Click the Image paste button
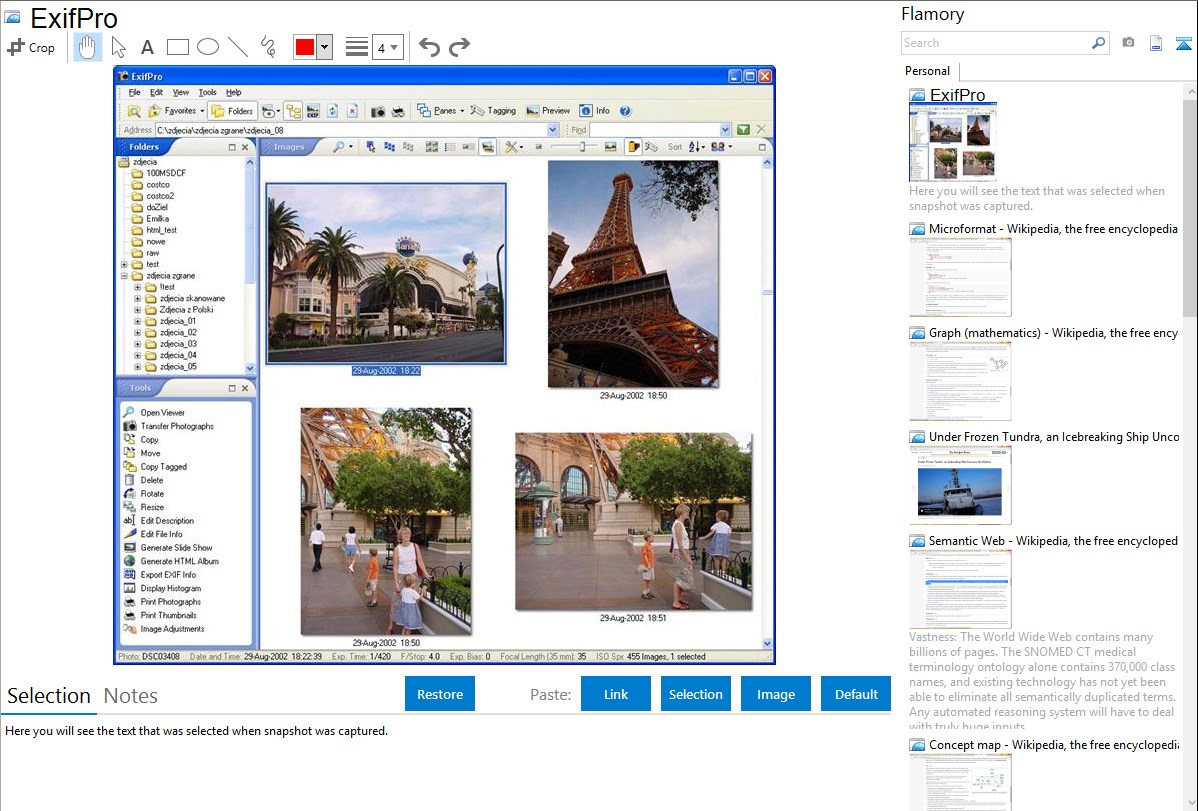Viewport: 1198px width, 811px height. pyautogui.click(x=776, y=694)
